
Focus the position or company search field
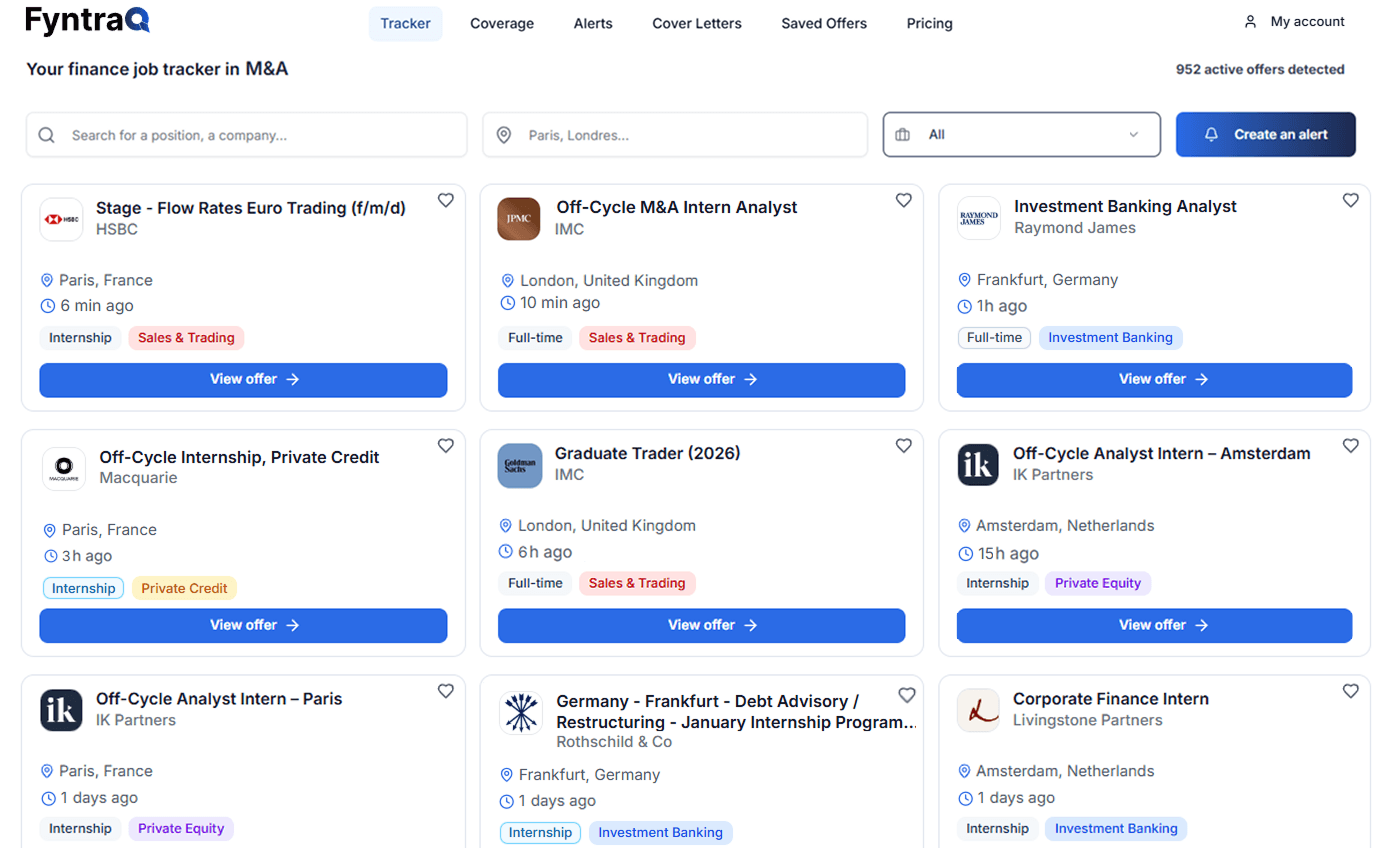coord(246,135)
